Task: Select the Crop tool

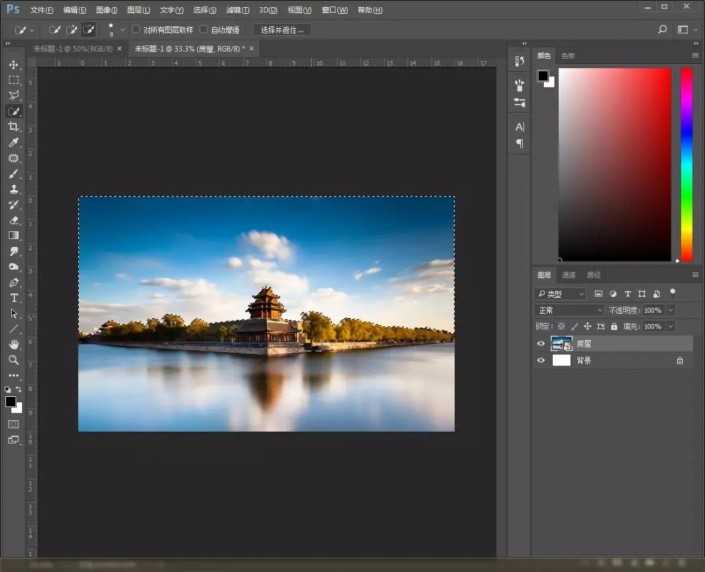Action: pos(14,127)
